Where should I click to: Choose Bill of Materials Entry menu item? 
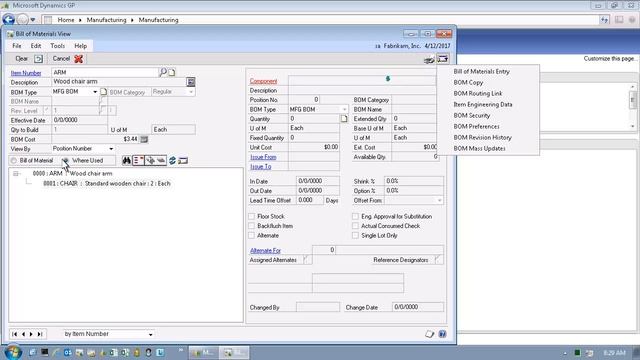click(x=482, y=71)
